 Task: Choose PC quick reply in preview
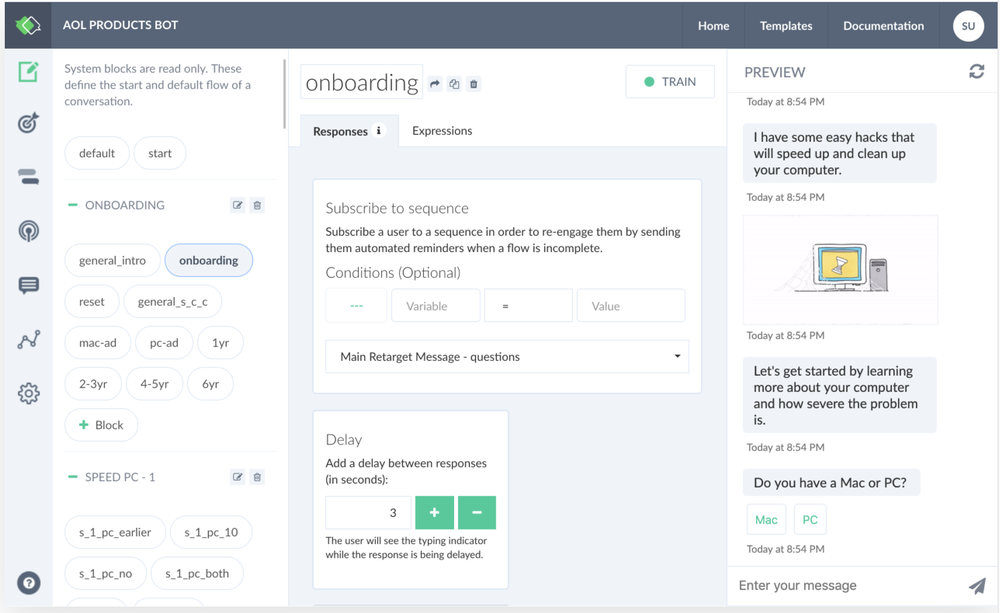click(810, 519)
